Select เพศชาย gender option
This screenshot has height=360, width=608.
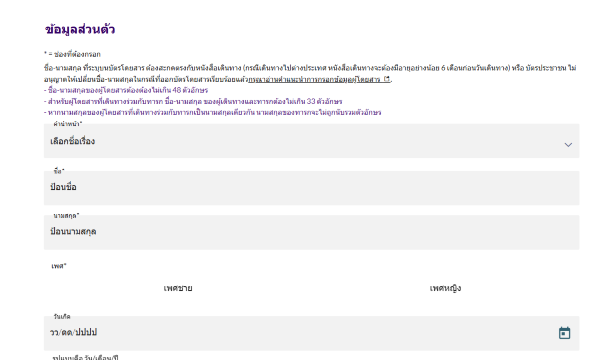[178, 288]
